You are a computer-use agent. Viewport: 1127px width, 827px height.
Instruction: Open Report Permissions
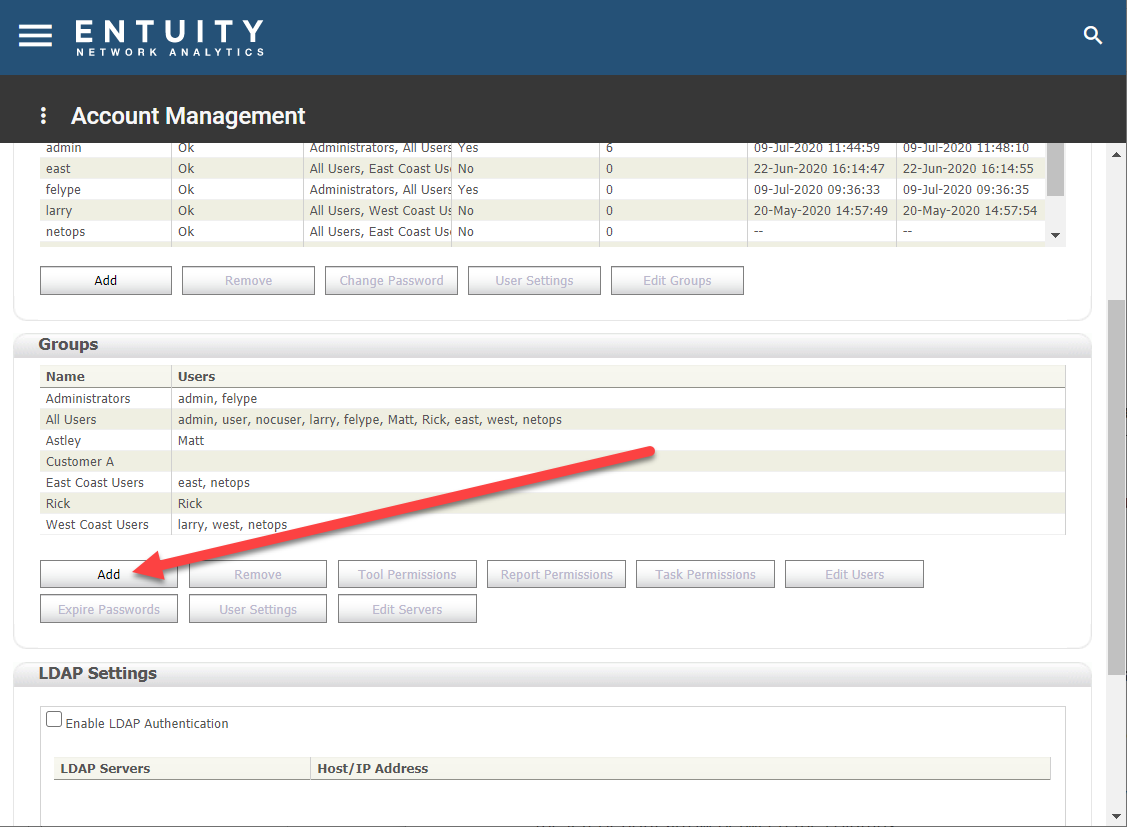[x=556, y=573]
